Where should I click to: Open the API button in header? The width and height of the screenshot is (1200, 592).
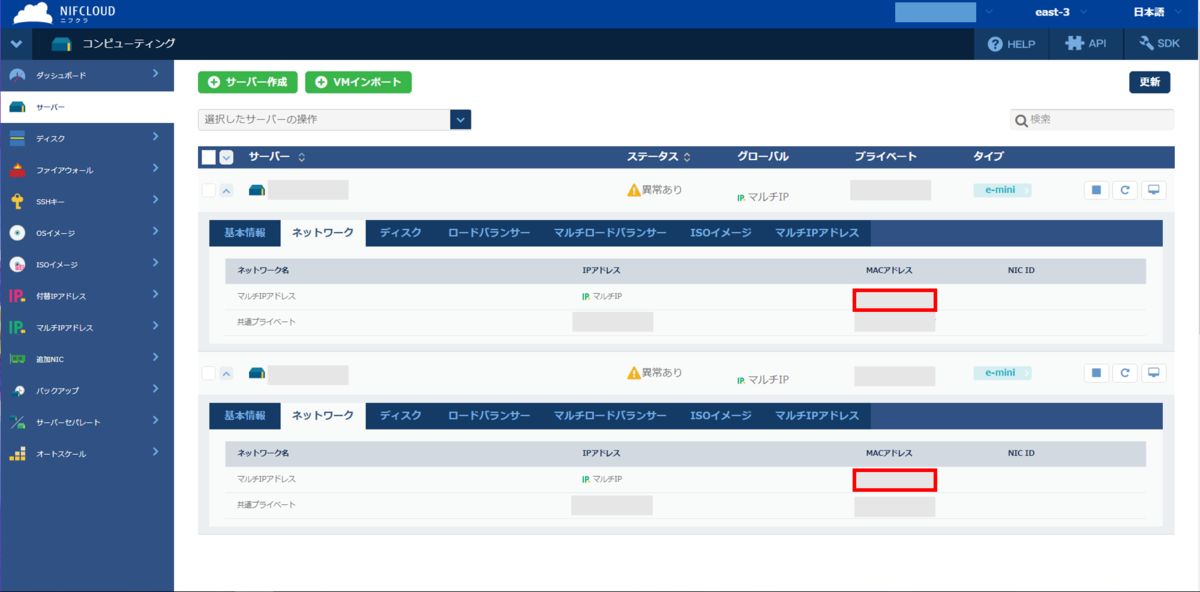(1086, 44)
